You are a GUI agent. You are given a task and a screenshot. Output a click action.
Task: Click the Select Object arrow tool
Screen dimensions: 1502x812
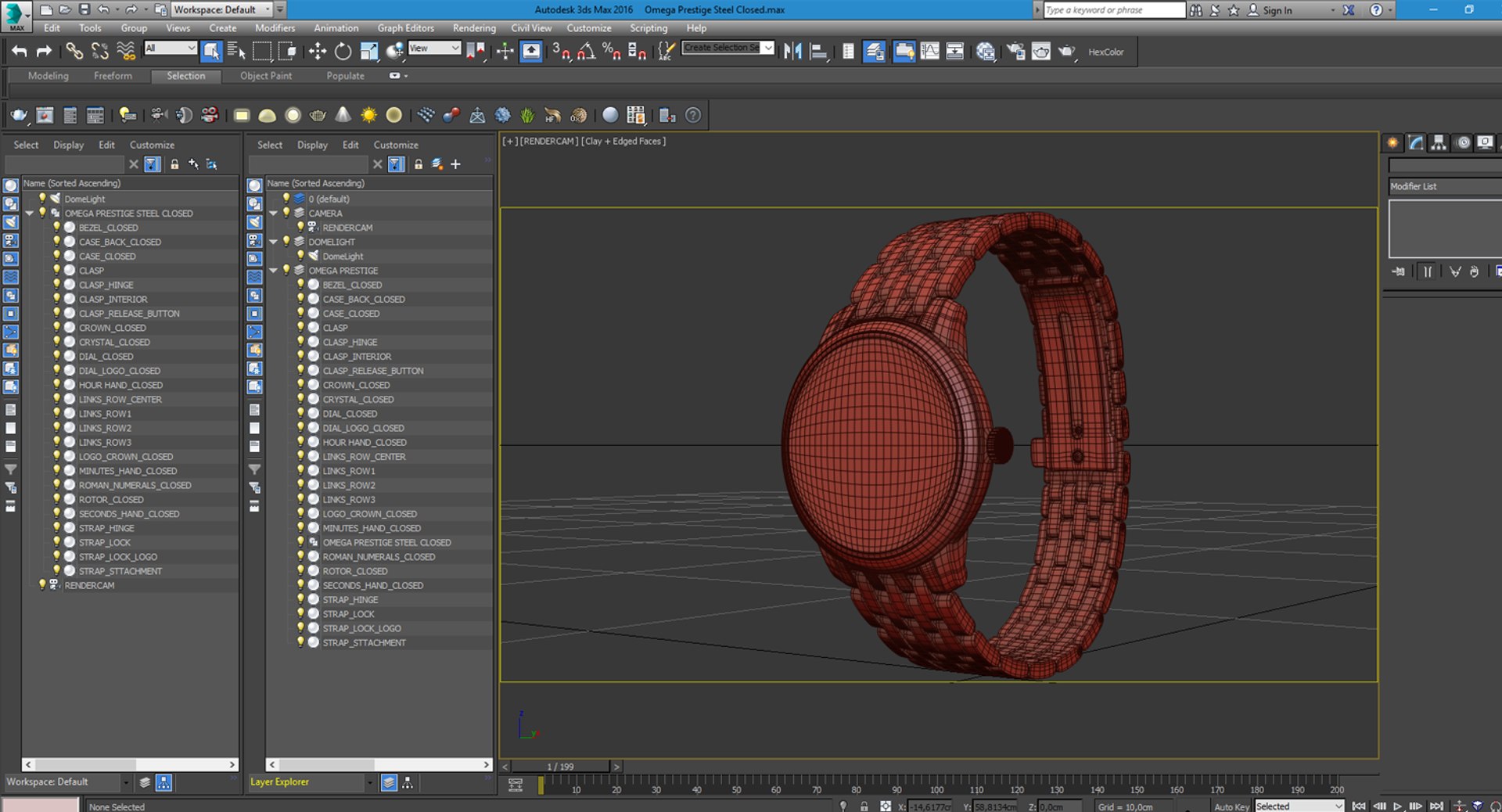[211, 52]
